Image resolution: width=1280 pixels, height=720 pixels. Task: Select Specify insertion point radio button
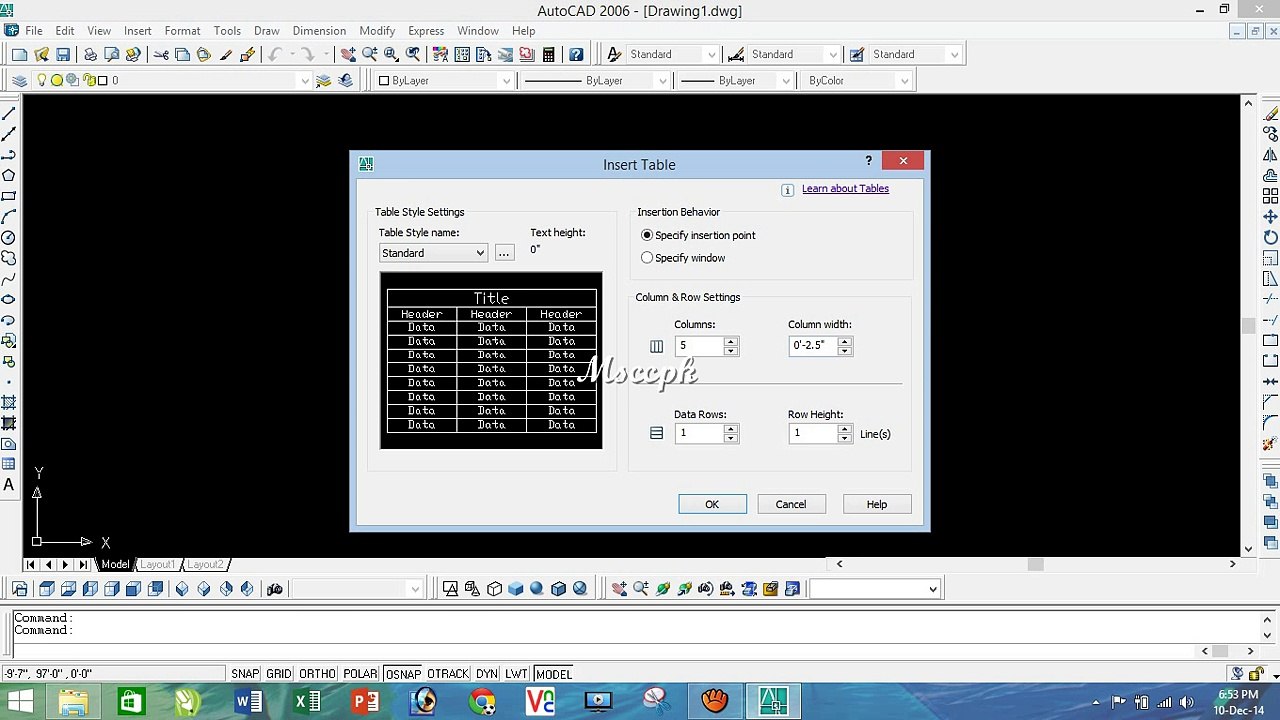tap(647, 235)
